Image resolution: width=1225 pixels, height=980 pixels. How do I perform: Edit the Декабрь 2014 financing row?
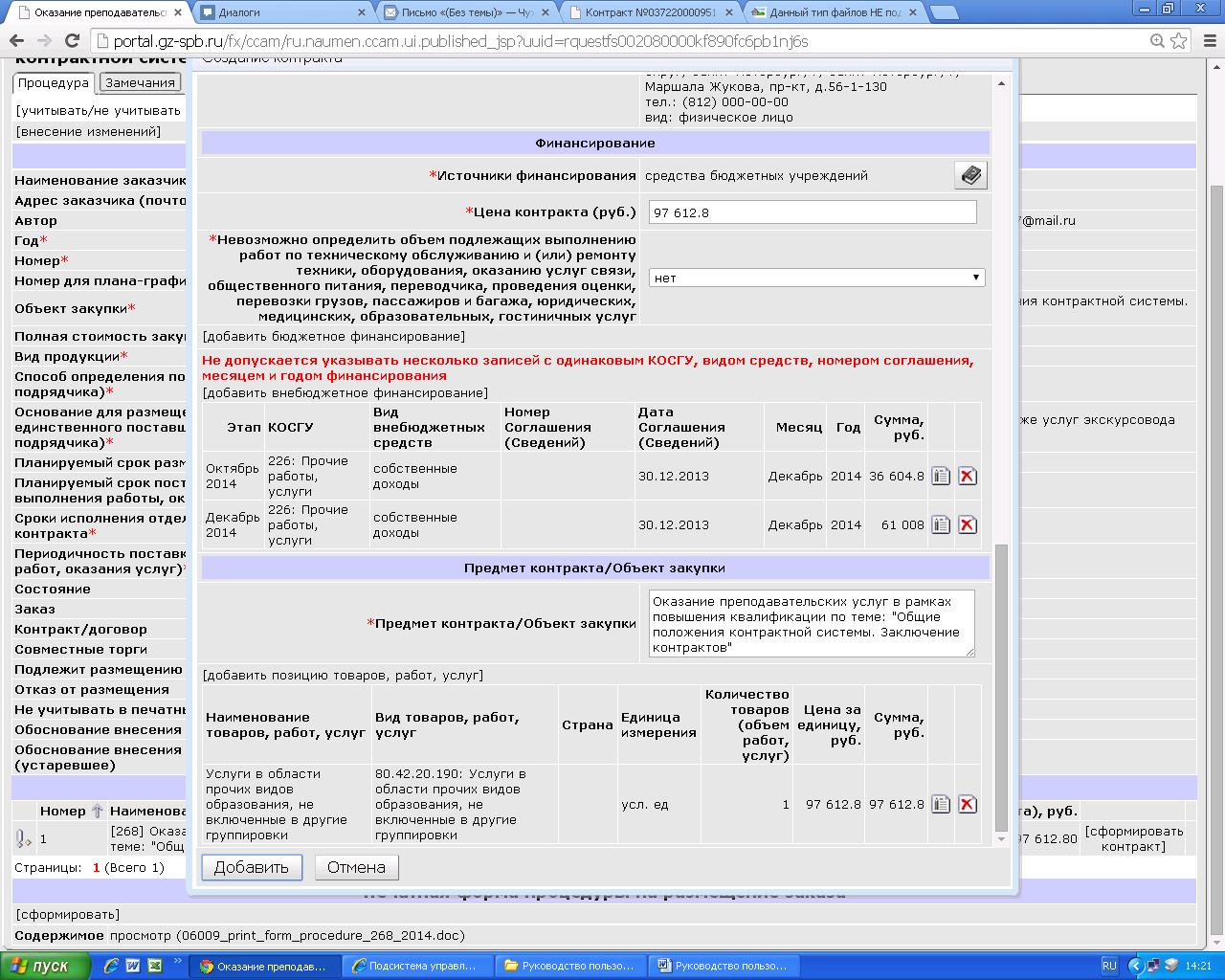point(941,524)
